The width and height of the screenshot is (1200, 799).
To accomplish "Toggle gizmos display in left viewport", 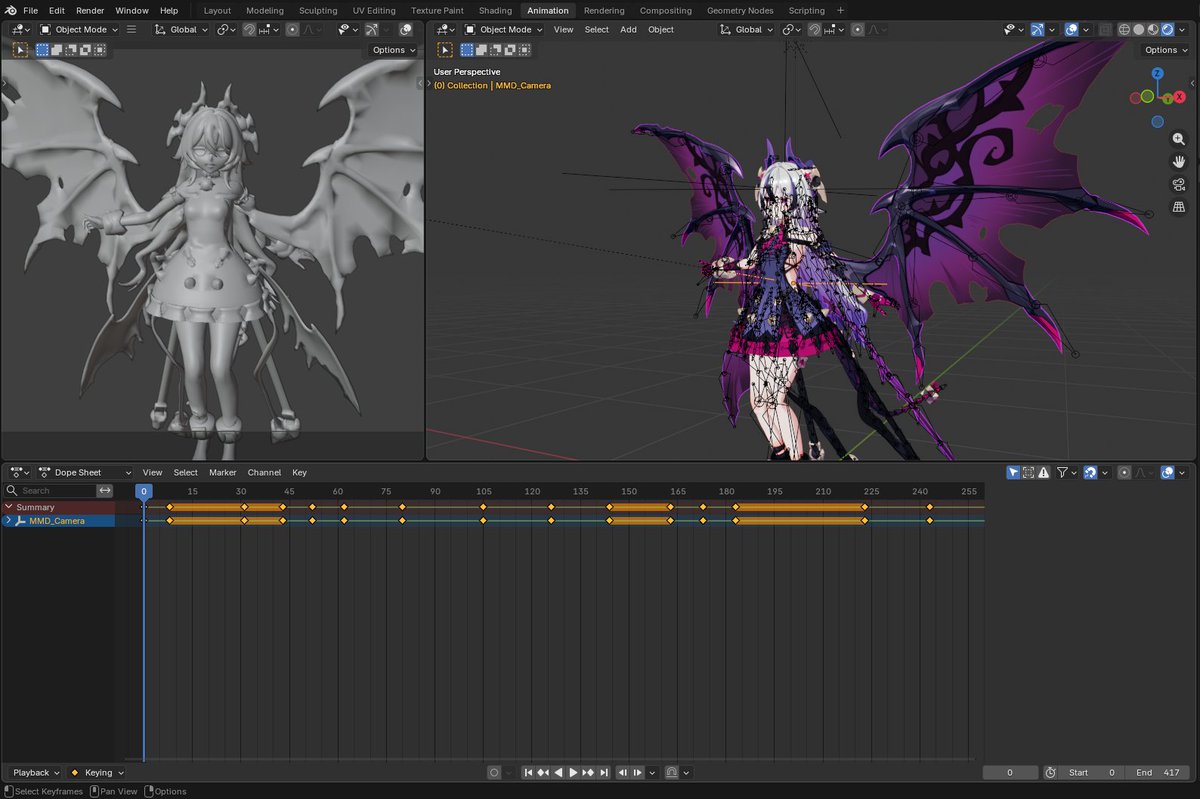I will coord(371,29).
